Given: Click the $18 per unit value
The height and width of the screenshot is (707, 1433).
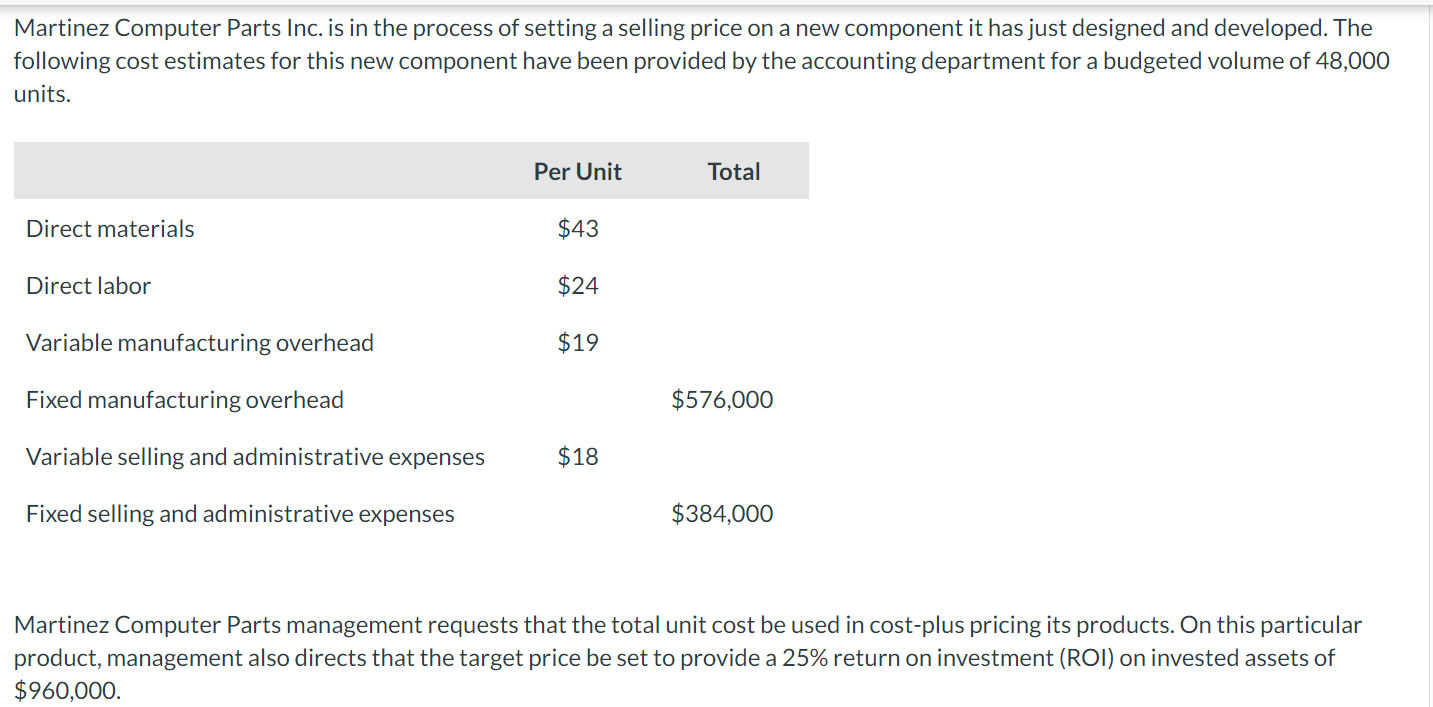Looking at the screenshot, I should pos(578,457).
